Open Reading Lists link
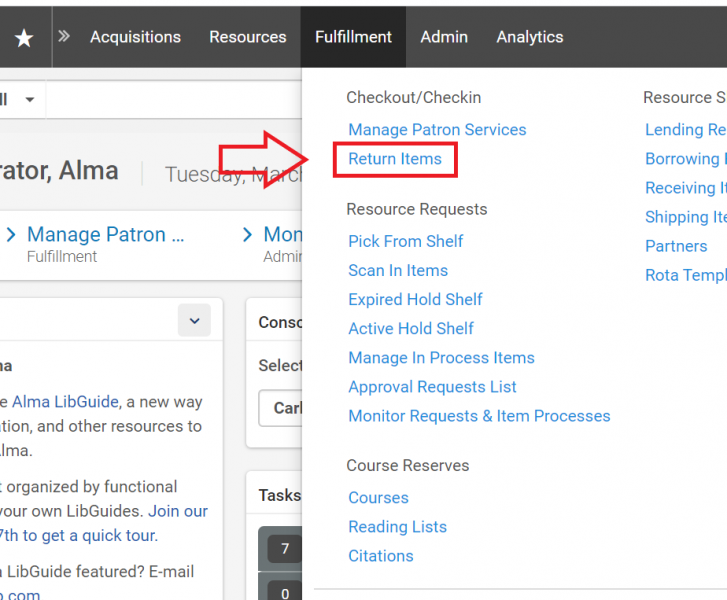 coord(397,527)
